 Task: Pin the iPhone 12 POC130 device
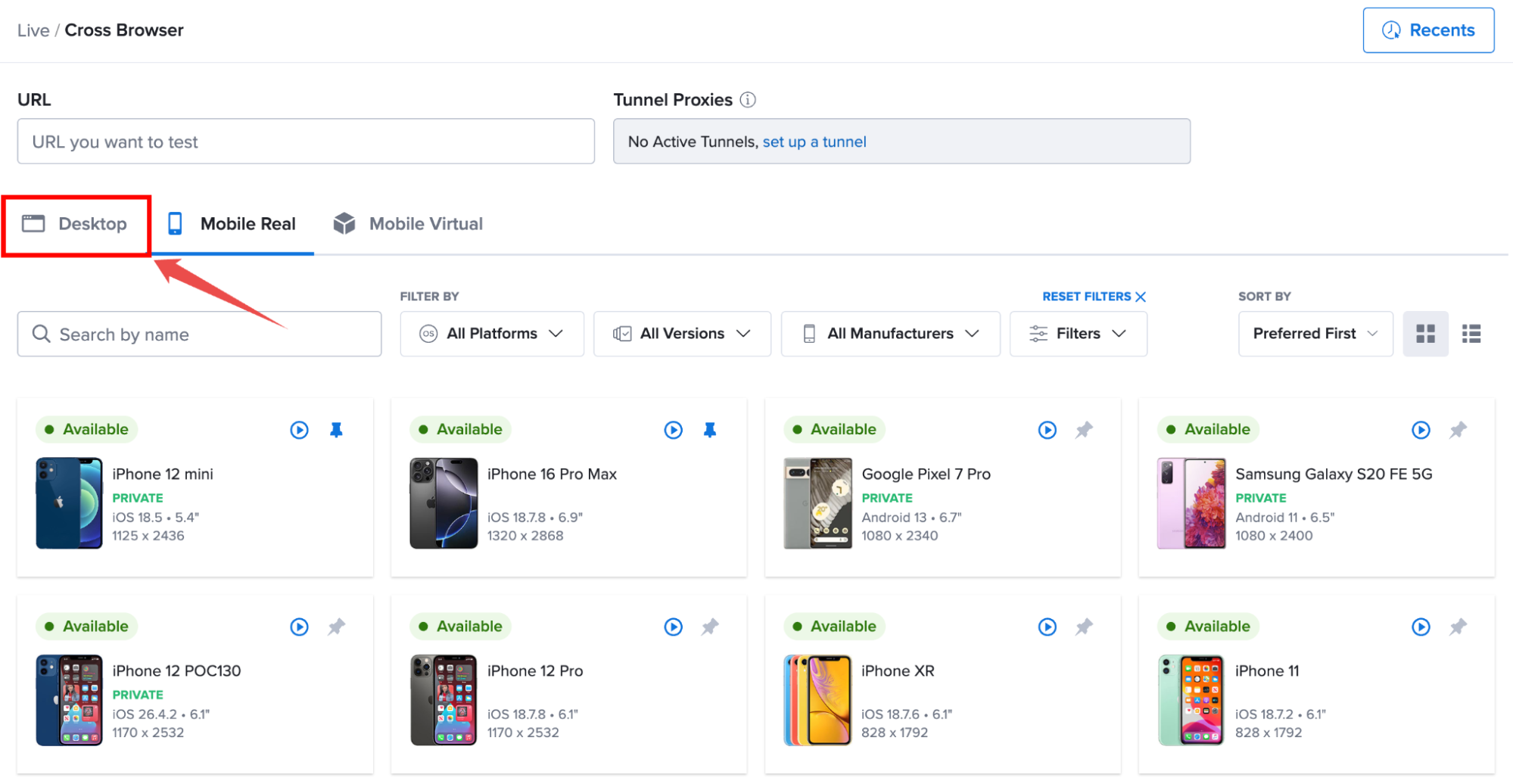coord(336,627)
